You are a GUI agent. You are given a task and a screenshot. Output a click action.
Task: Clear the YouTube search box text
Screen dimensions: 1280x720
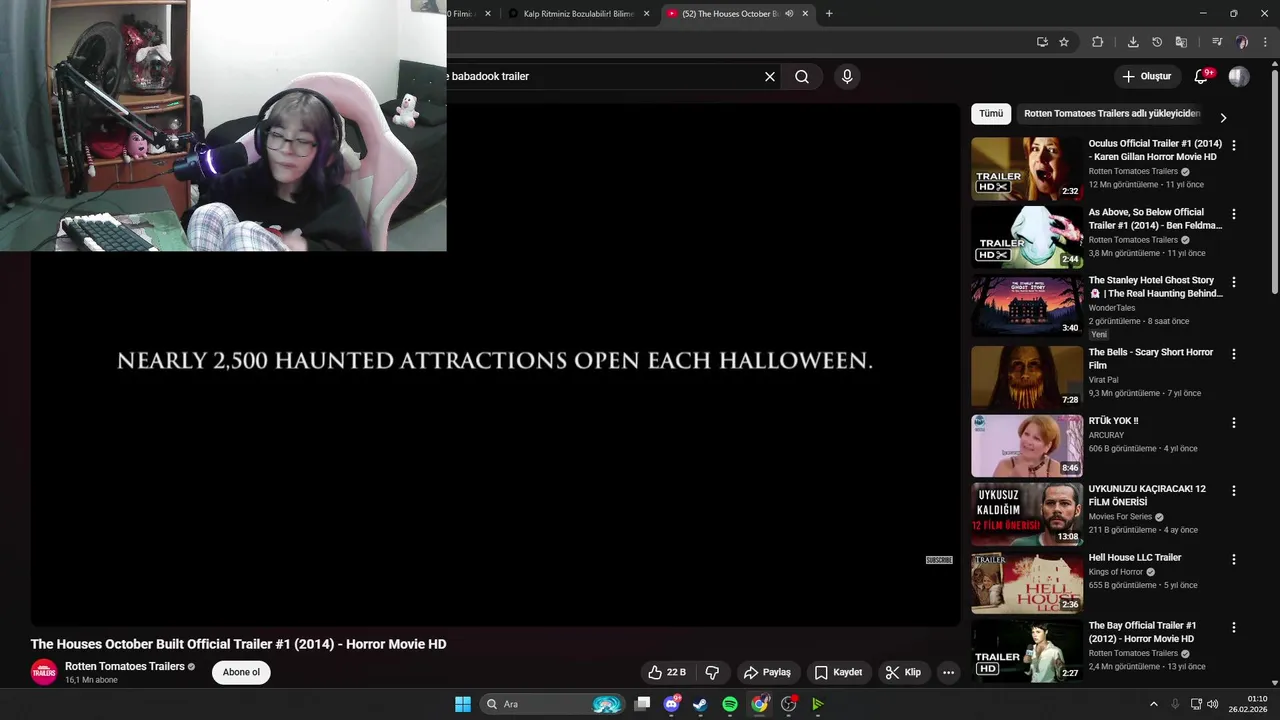(770, 76)
